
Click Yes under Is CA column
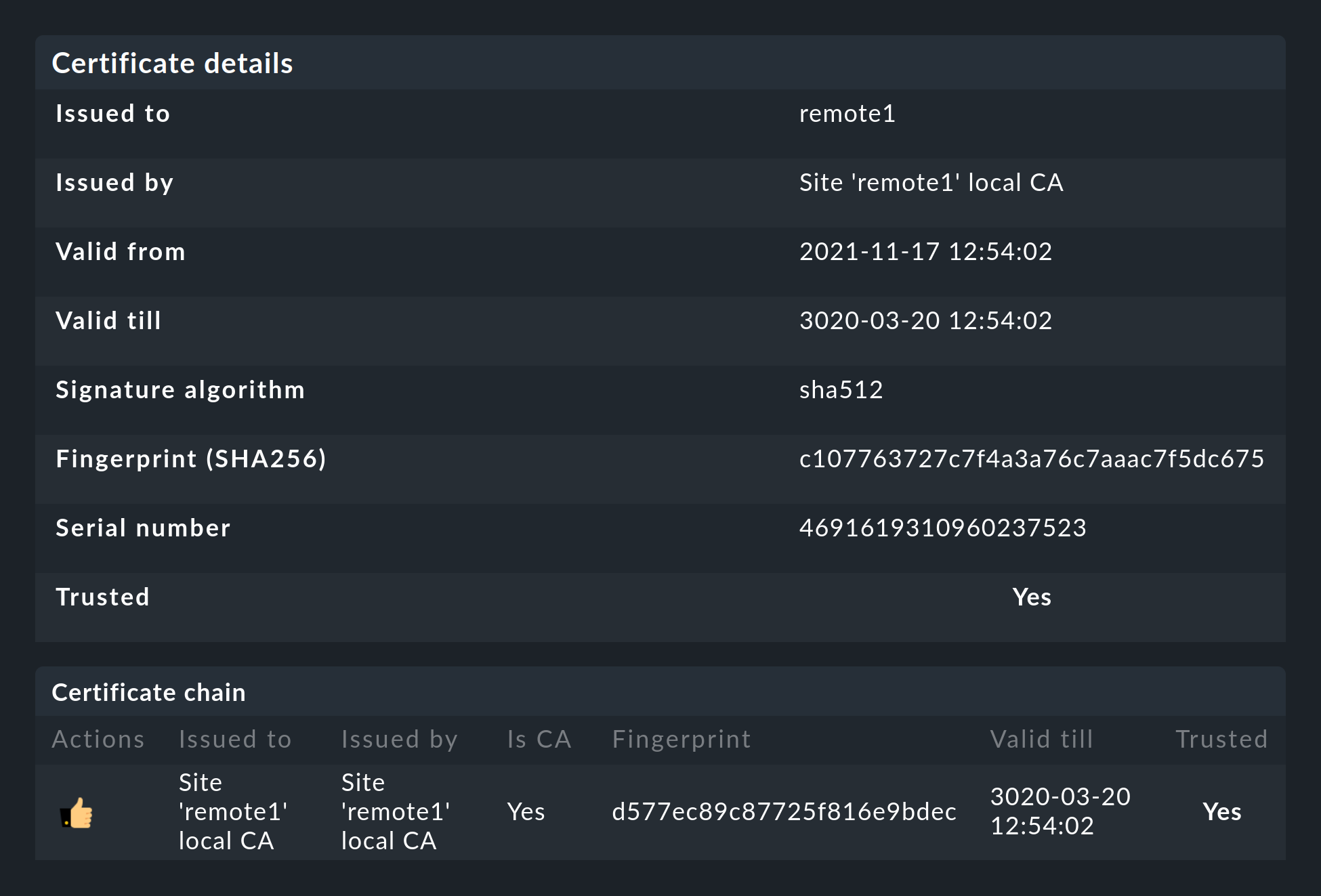point(526,811)
